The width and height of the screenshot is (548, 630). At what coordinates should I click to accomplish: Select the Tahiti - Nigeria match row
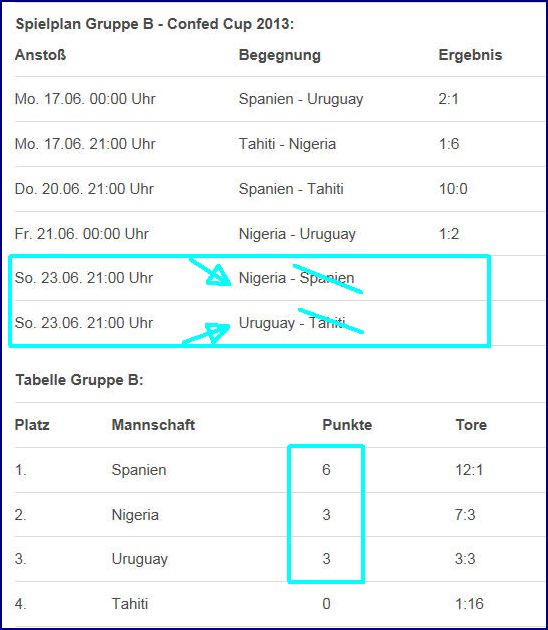(x=279, y=144)
